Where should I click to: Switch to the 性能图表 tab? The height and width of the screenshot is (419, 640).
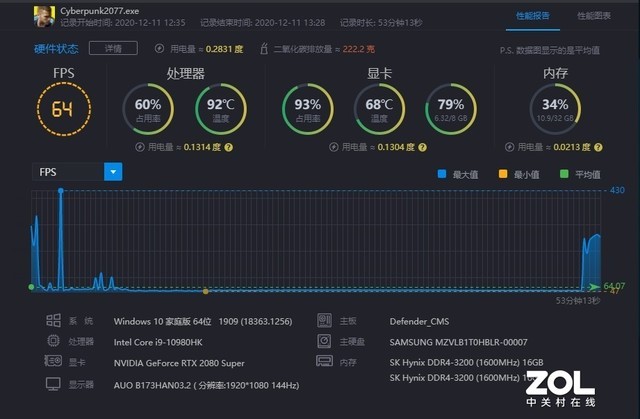click(594, 16)
